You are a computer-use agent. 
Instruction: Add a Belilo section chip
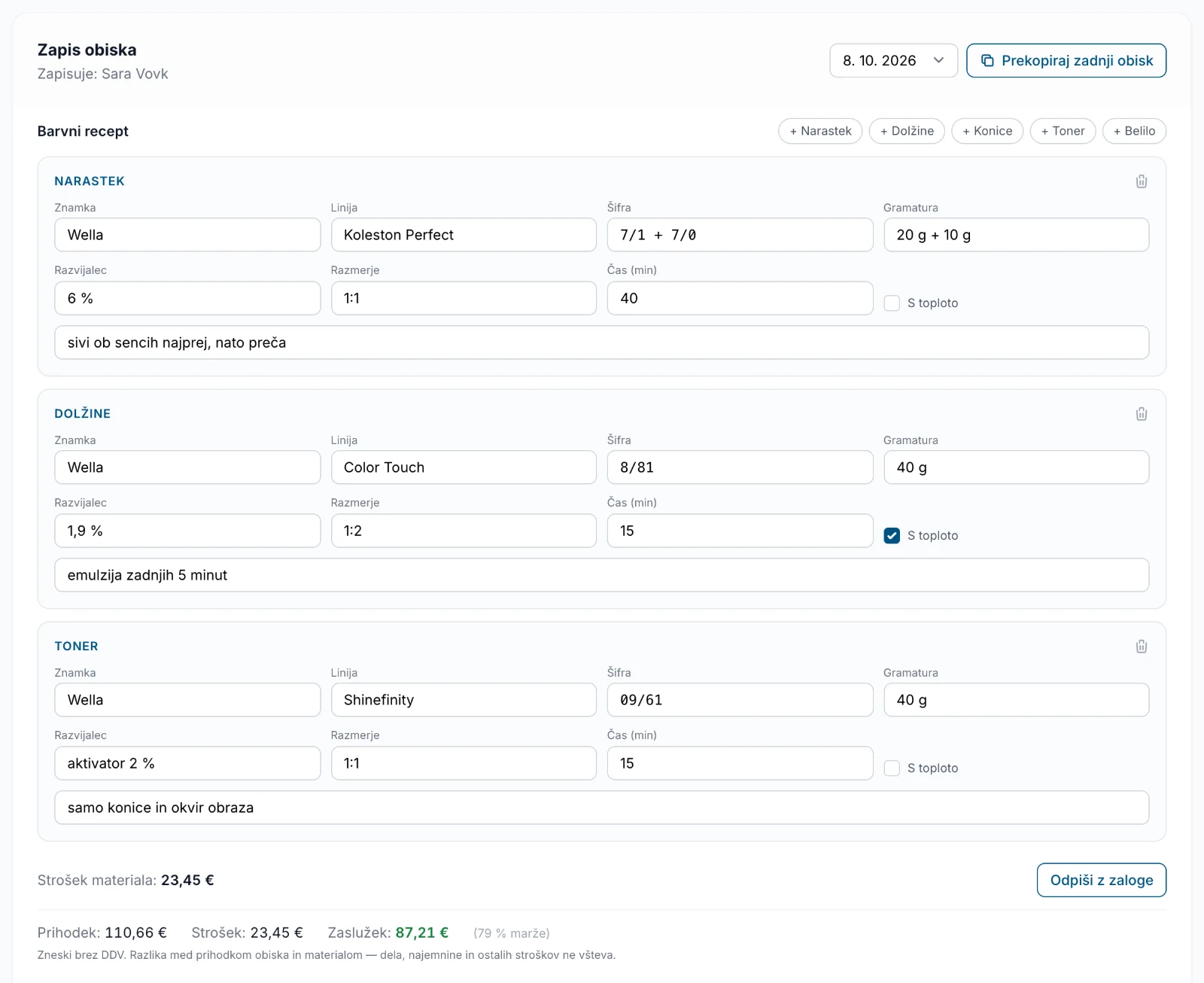[x=1134, y=131]
